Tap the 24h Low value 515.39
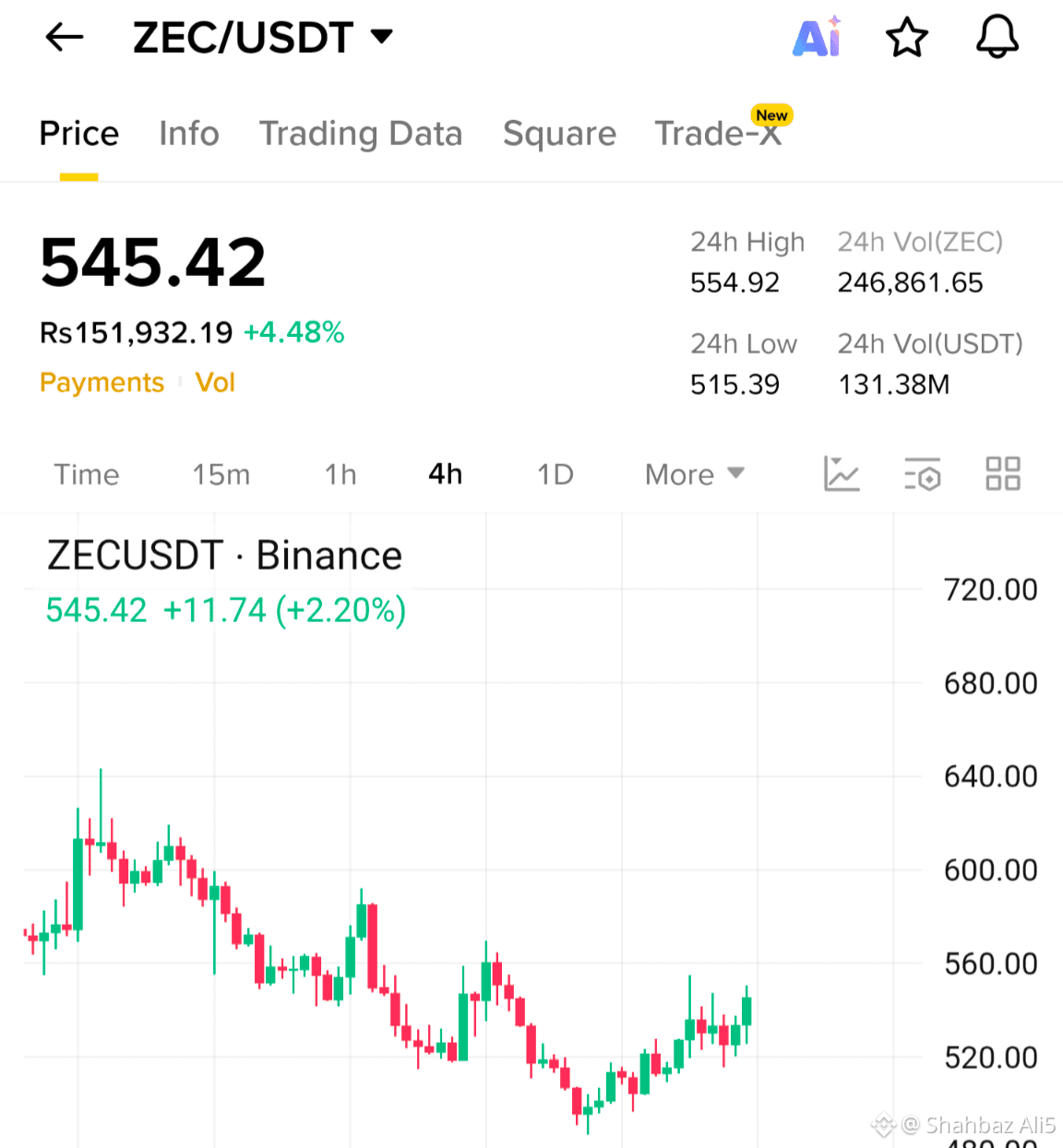Viewport: 1063px width, 1148px height. pyautogui.click(x=735, y=384)
